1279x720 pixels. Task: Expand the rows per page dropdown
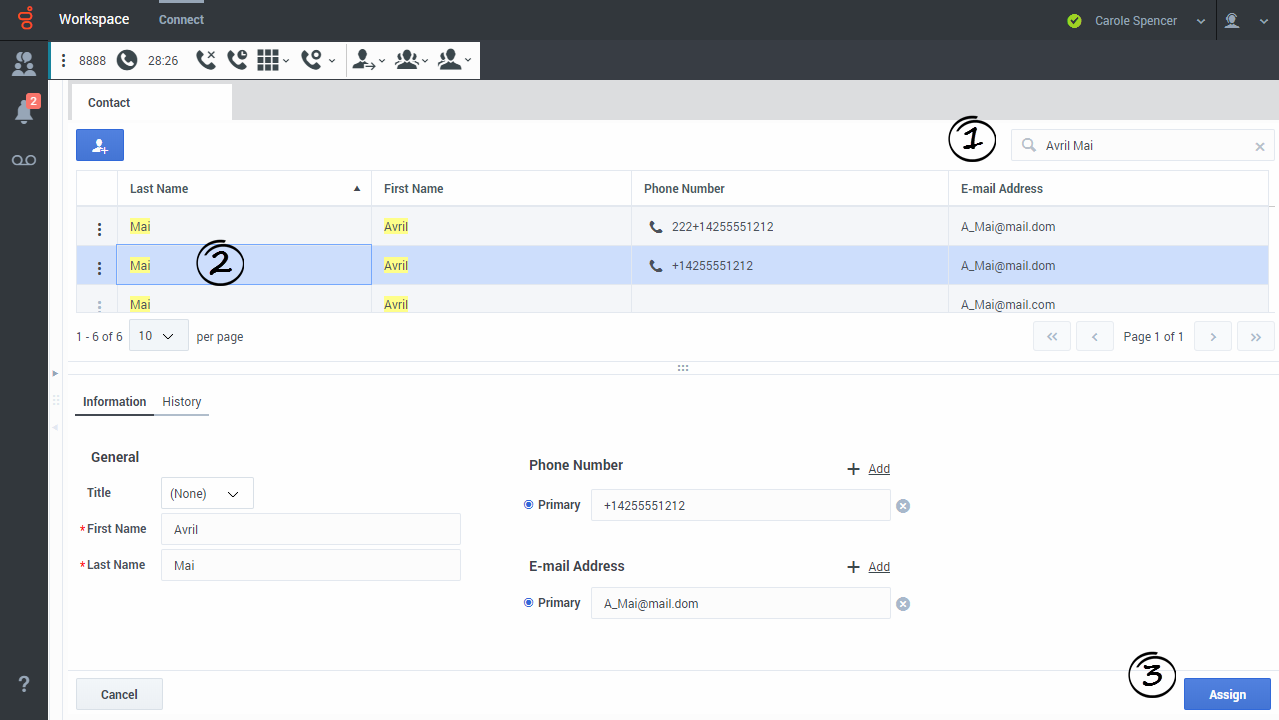158,336
